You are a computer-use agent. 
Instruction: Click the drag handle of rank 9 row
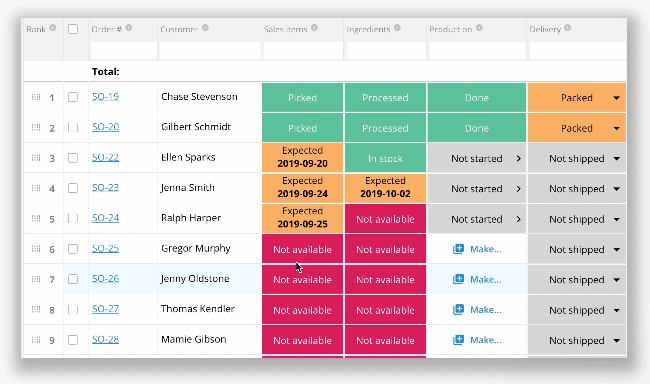coord(36,340)
